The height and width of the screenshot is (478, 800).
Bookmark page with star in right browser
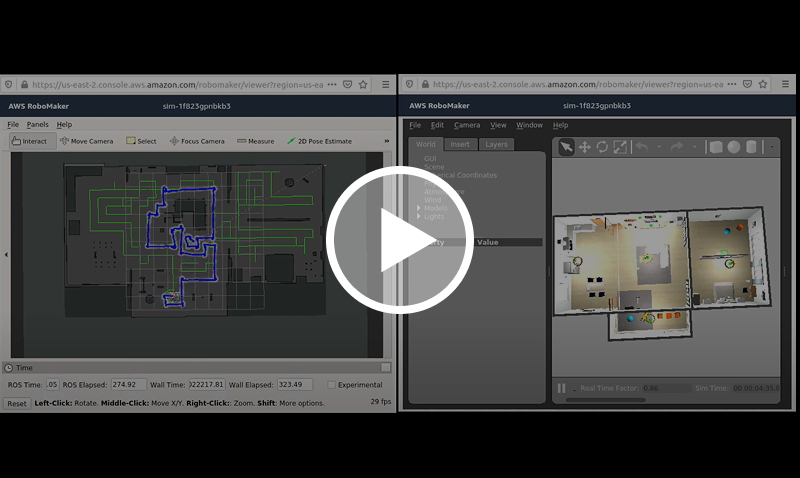[763, 84]
